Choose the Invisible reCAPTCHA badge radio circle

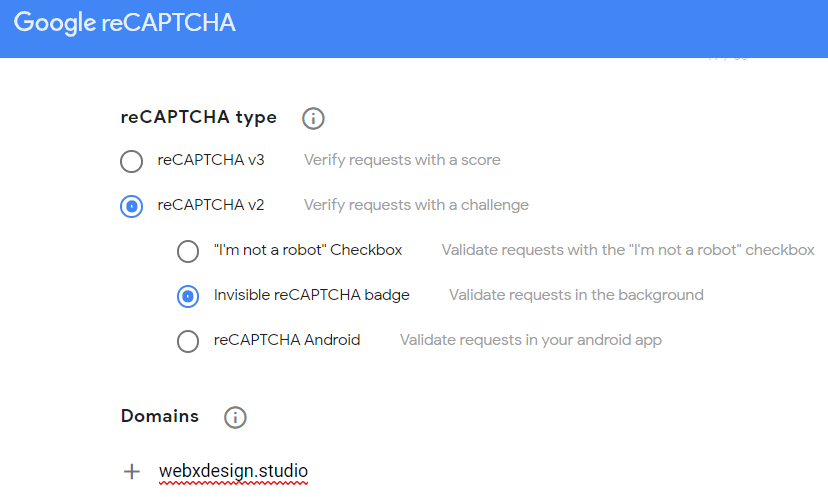[x=188, y=296]
